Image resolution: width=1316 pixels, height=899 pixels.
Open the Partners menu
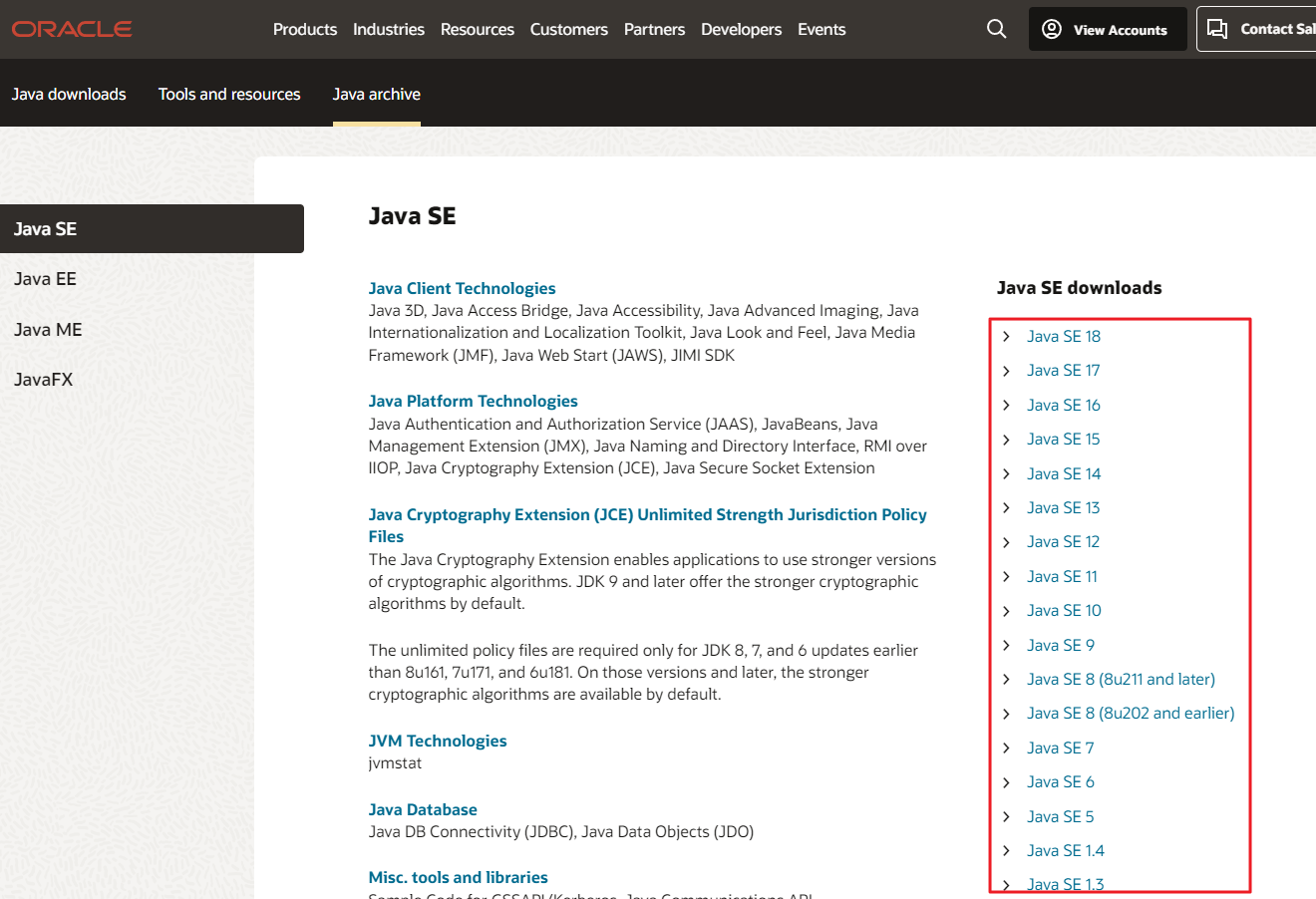[x=654, y=29]
